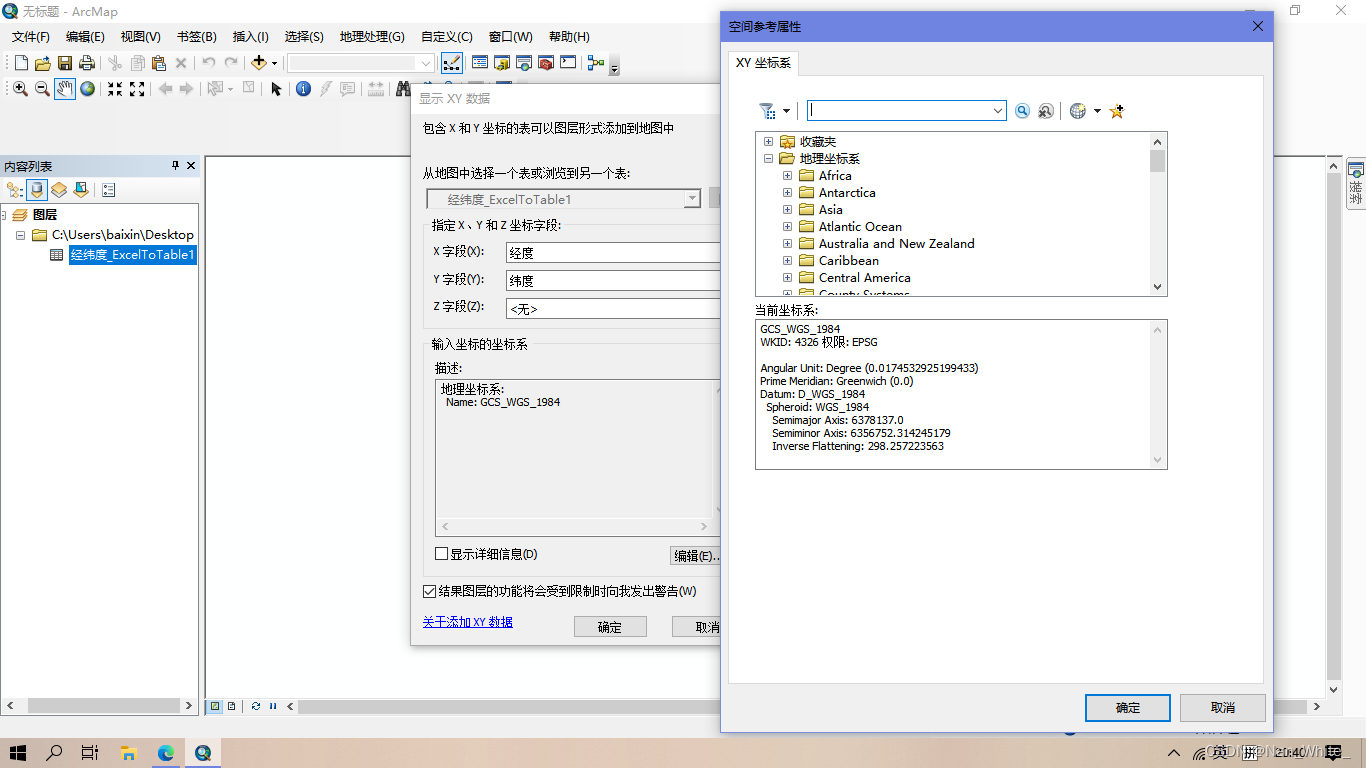This screenshot has width=1366, height=768.
Task: Select the Identify info tool
Action: [x=304, y=89]
